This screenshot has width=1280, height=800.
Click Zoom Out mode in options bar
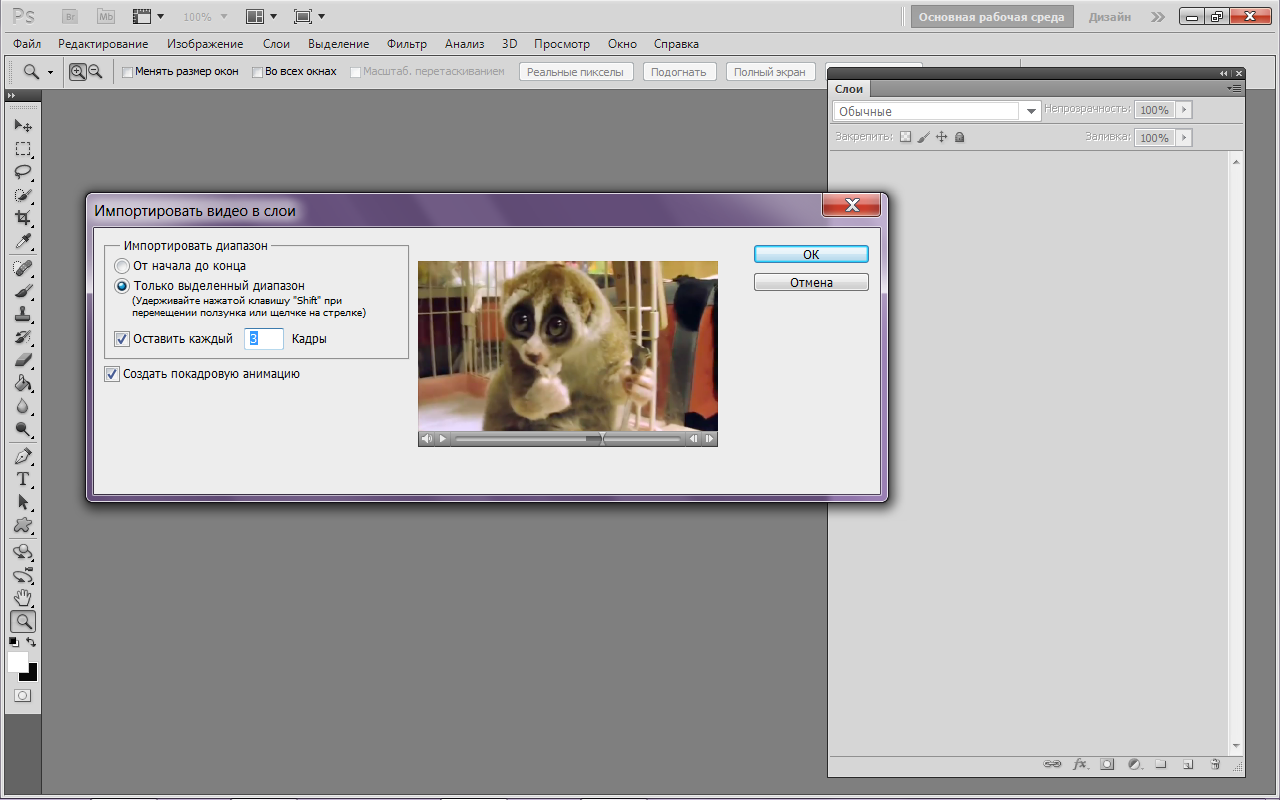[95, 72]
